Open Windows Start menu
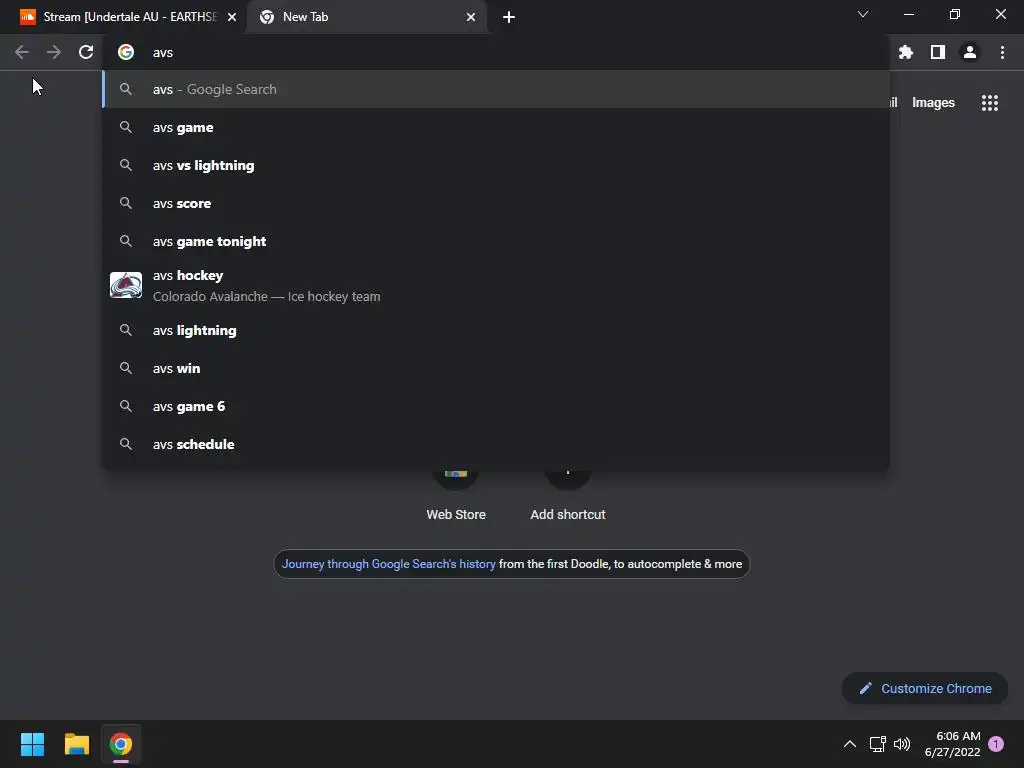Image resolution: width=1024 pixels, height=768 pixels. click(32, 744)
